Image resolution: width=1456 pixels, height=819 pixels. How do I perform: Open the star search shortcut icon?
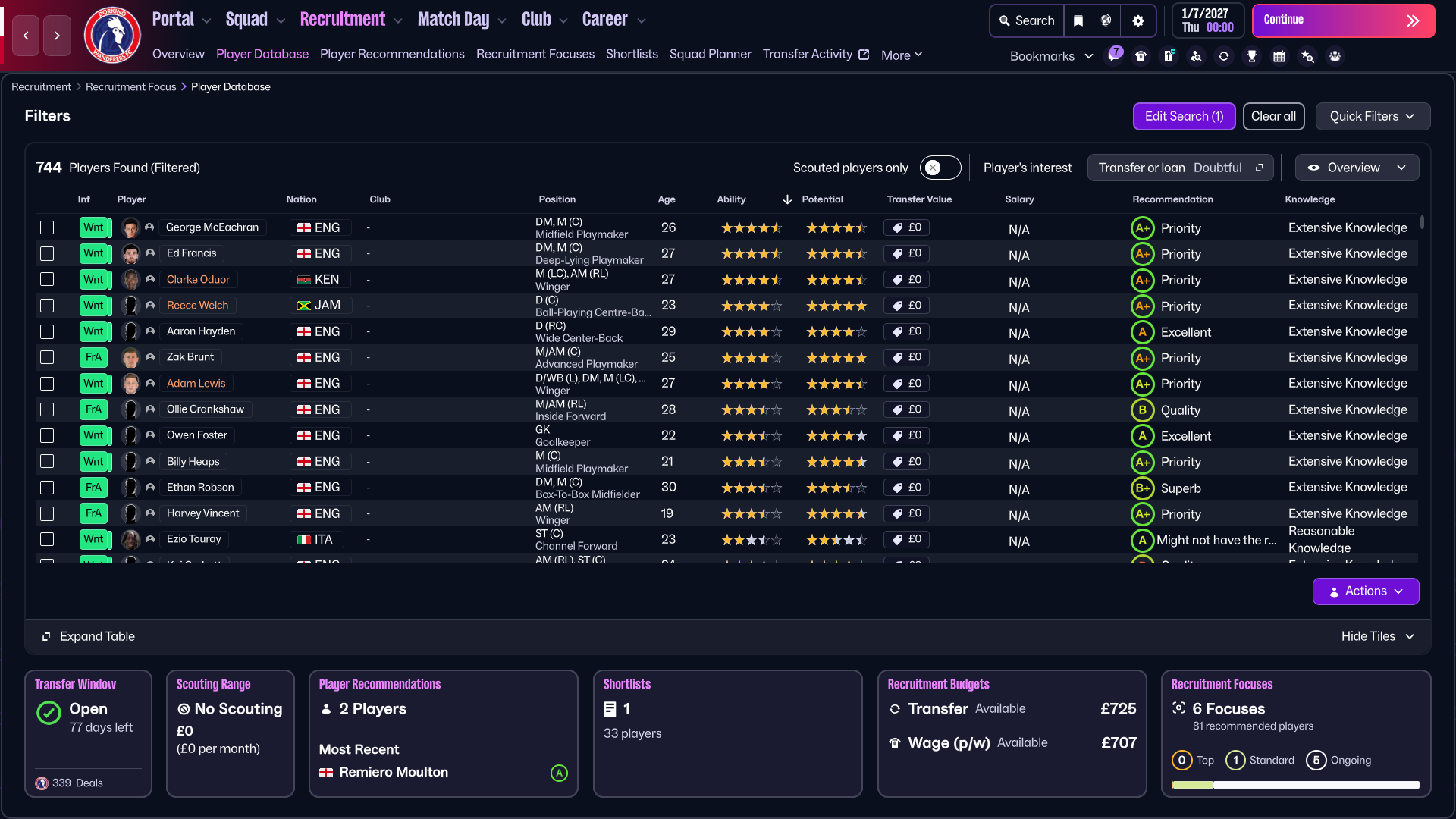pos(1307,56)
